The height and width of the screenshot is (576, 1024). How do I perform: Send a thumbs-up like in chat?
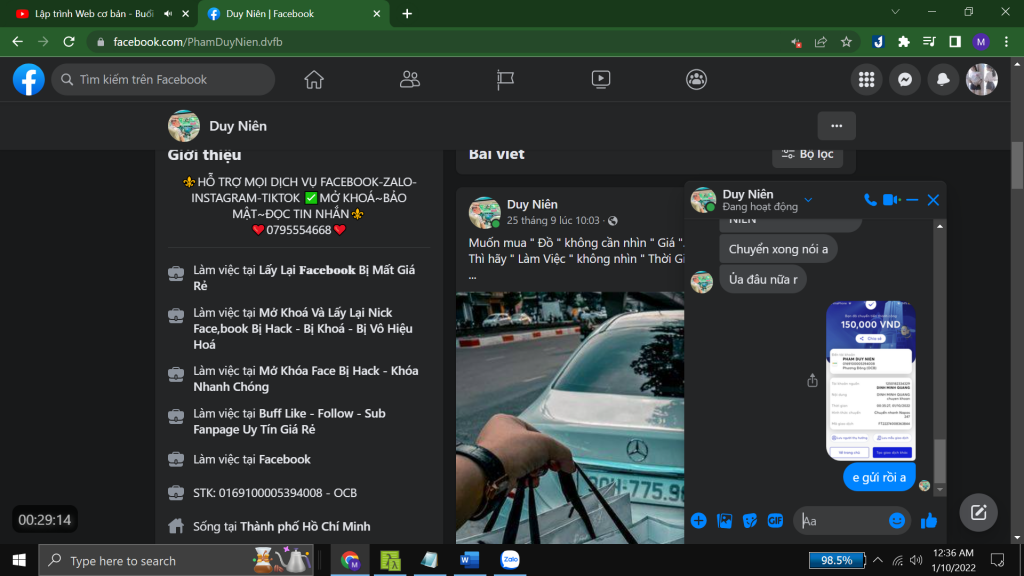pos(929,520)
